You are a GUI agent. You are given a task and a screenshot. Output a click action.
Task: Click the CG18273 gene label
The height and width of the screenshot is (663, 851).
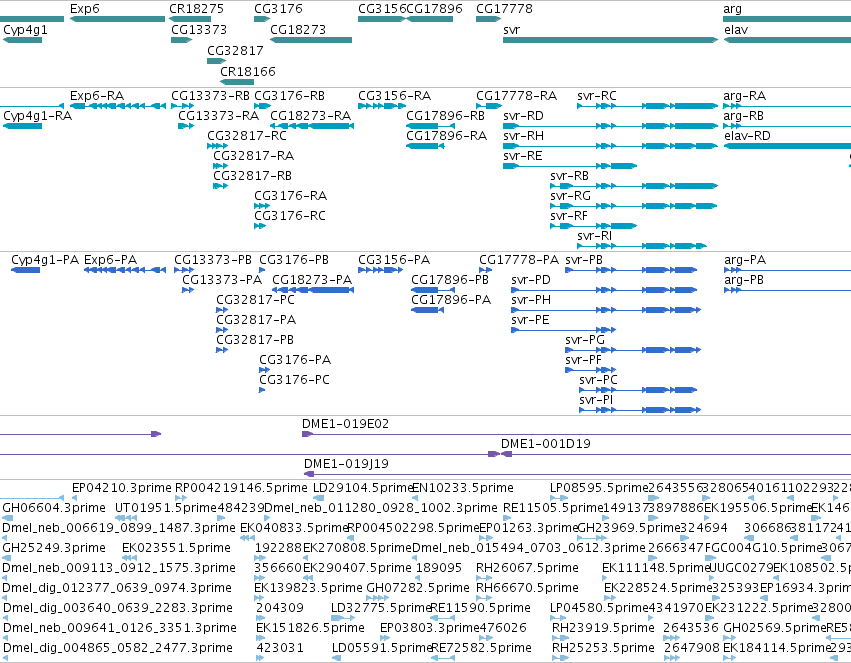pos(298,30)
